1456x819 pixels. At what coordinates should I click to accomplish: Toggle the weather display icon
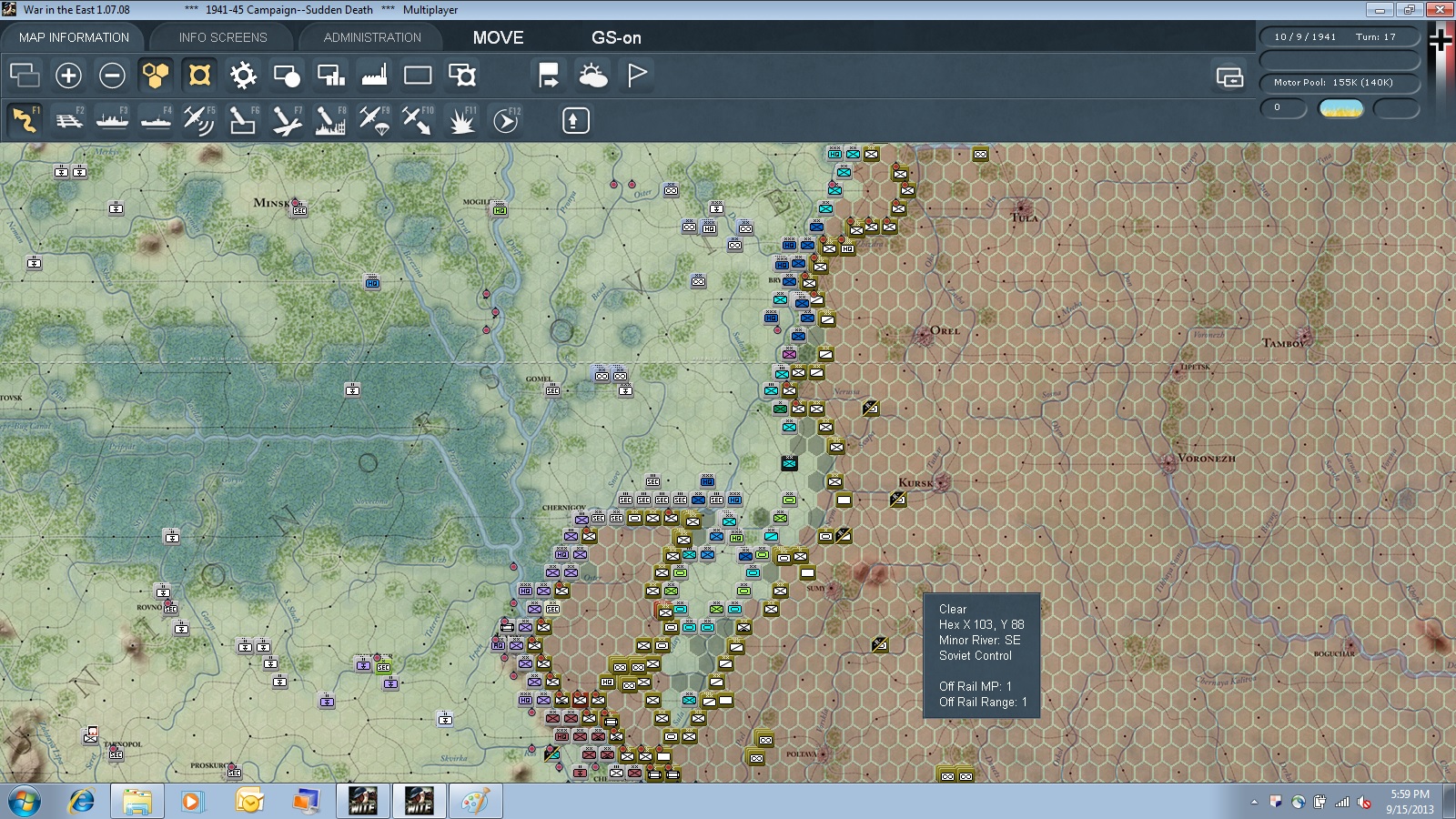tap(593, 76)
